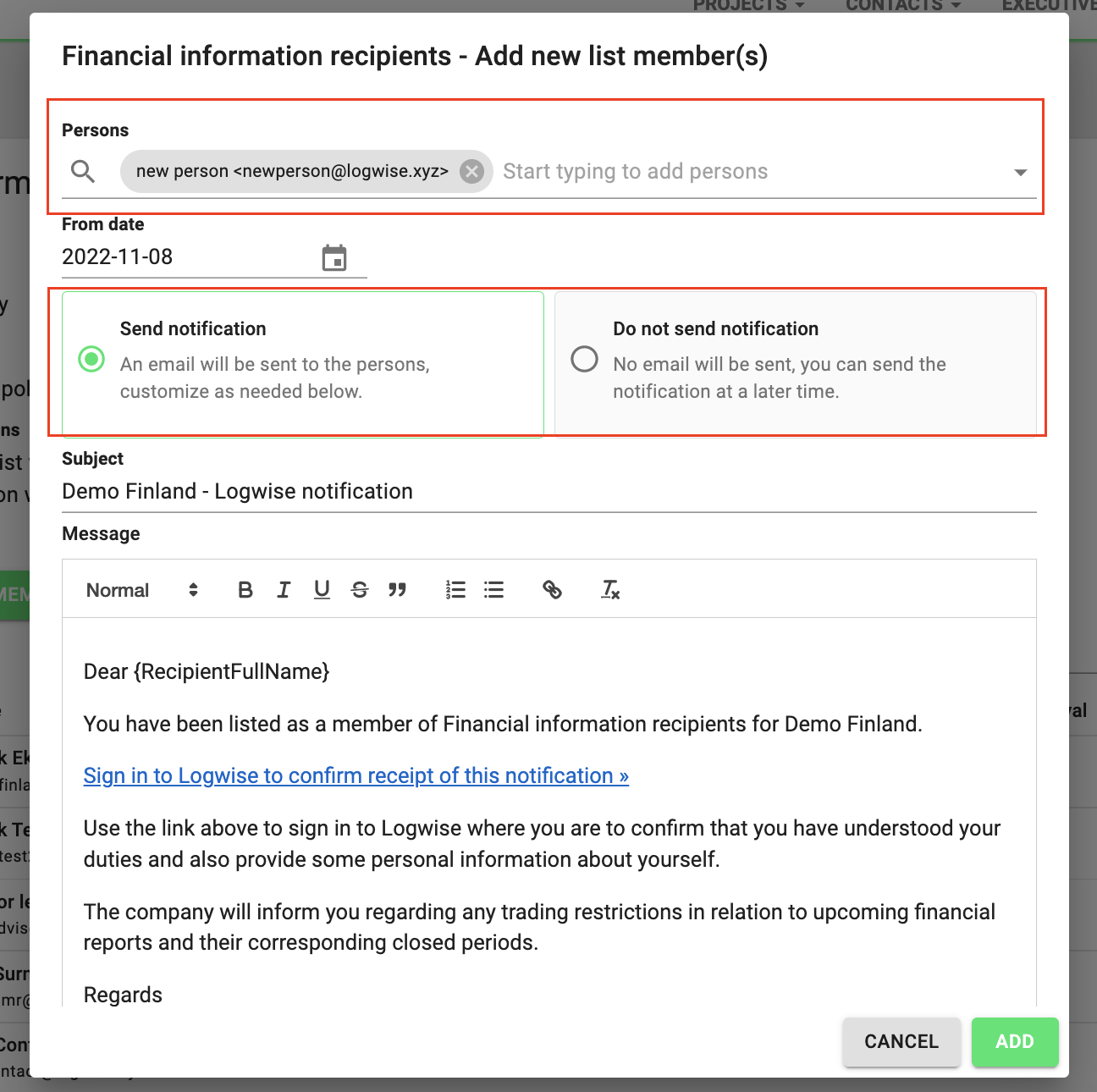Insert bulleted list in message
The height and width of the screenshot is (1092, 1097).
[493, 590]
